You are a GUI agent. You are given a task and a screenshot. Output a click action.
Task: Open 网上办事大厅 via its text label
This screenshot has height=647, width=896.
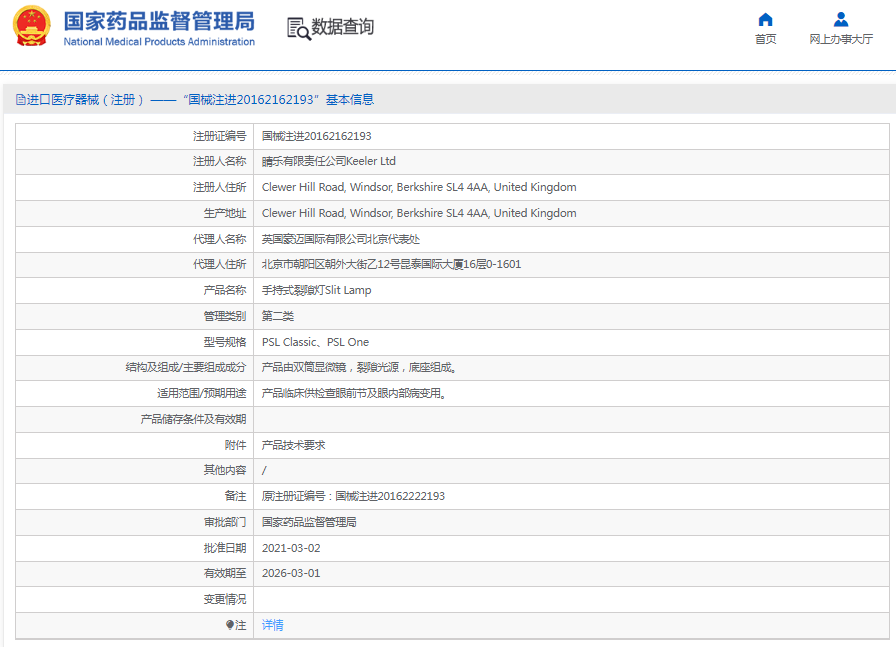point(841,39)
